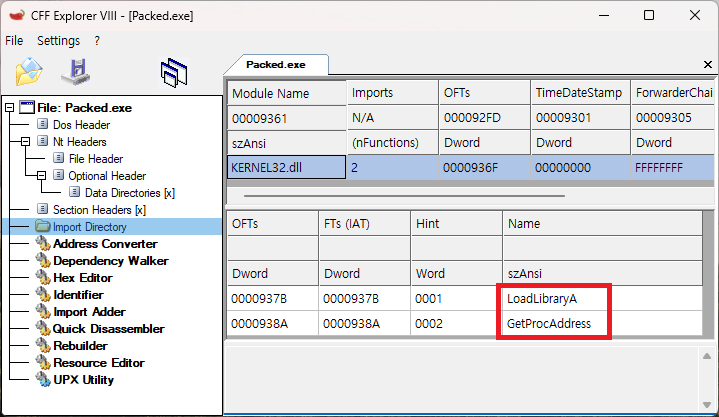Select the LoadLibraryA import entry

click(543, 297)
